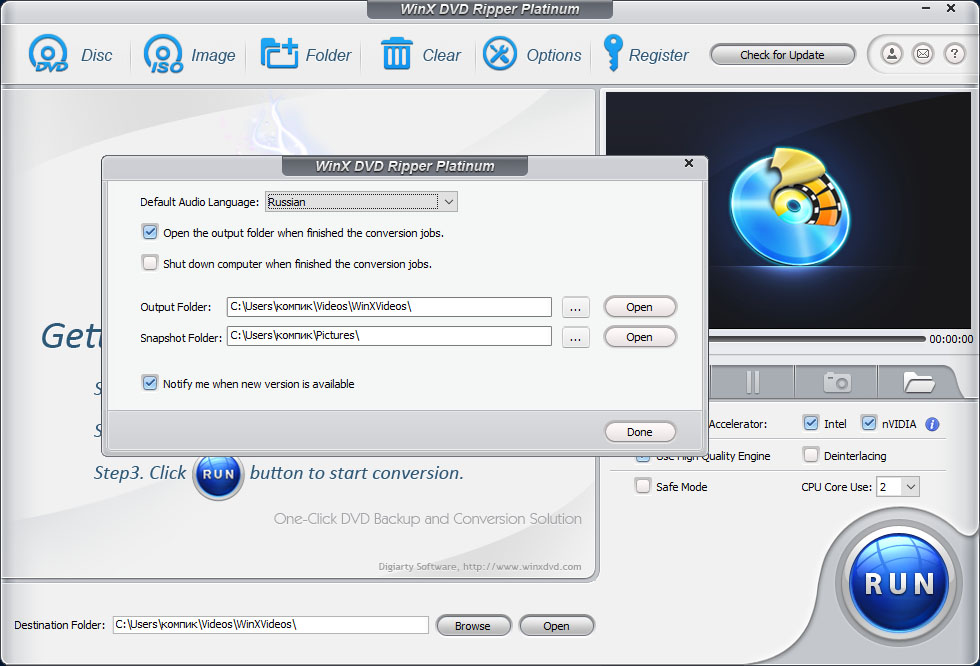The width and height of the screenshot is (980, 666).
Task: Click the Disc toolbar label
Action: tap(97, 55)
